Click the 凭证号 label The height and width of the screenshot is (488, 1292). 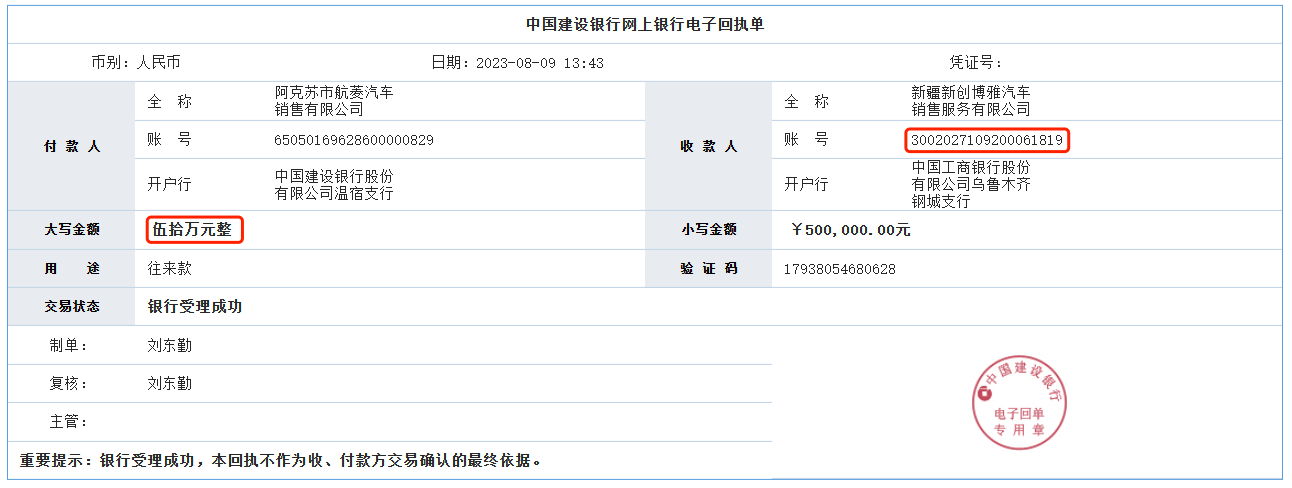tap(975, 62)
